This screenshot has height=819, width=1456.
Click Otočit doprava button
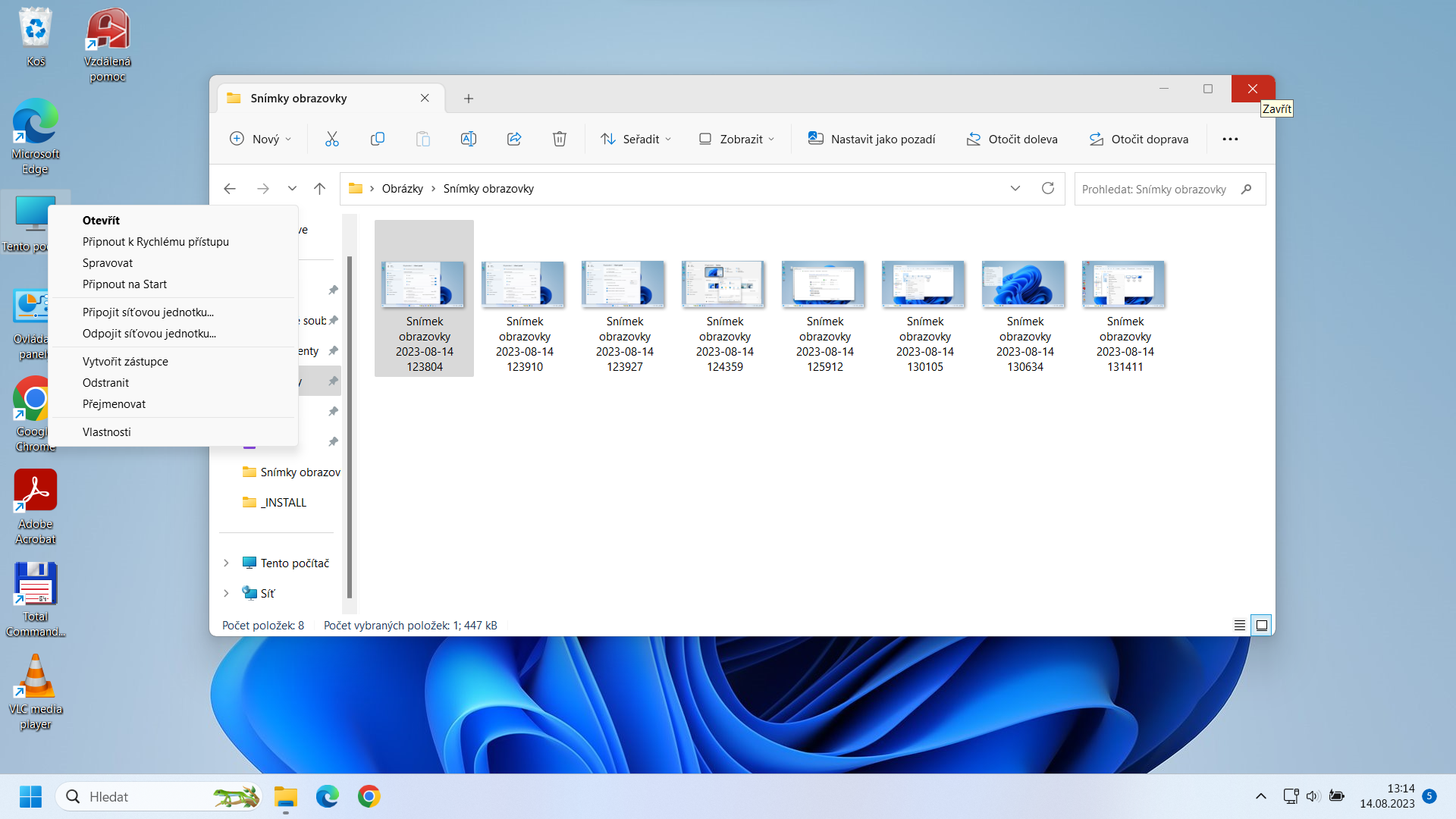pos(1138,139)
